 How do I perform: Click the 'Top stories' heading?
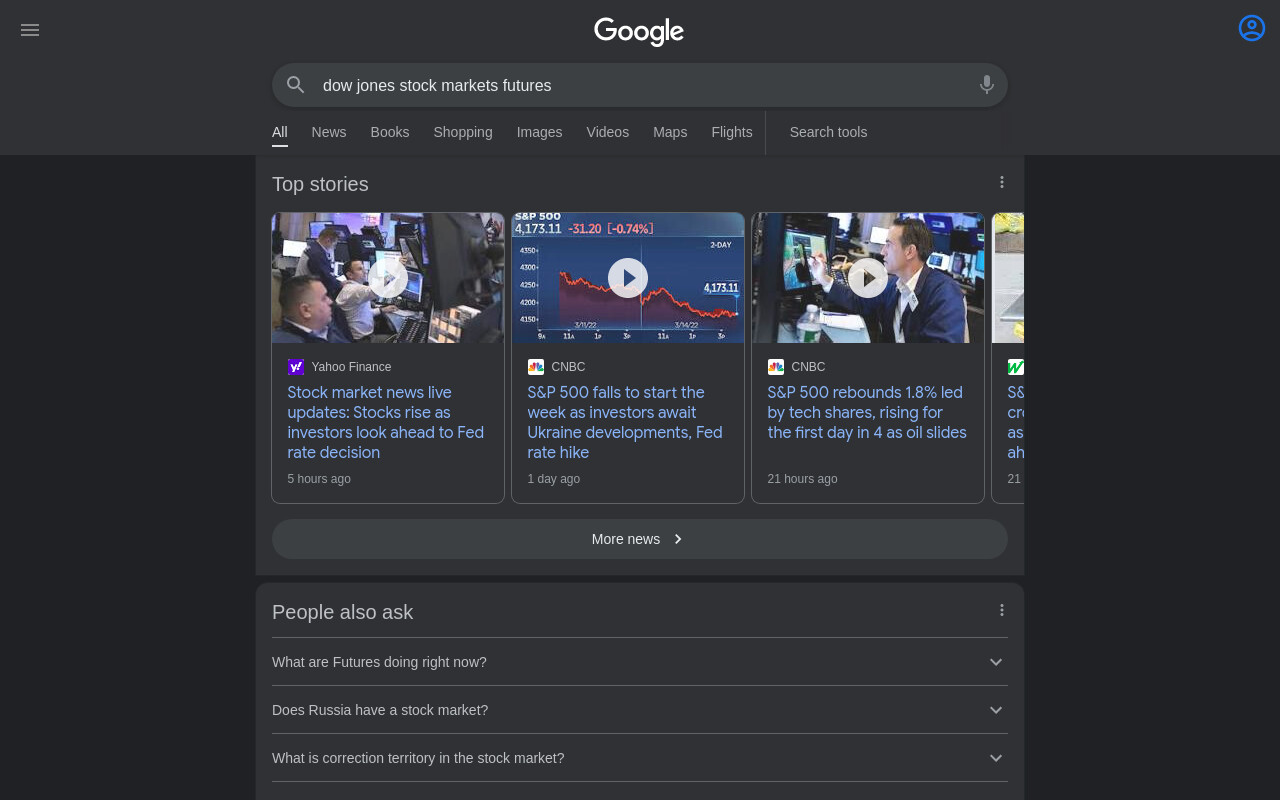pyautogui.click(x=320, y=184)
